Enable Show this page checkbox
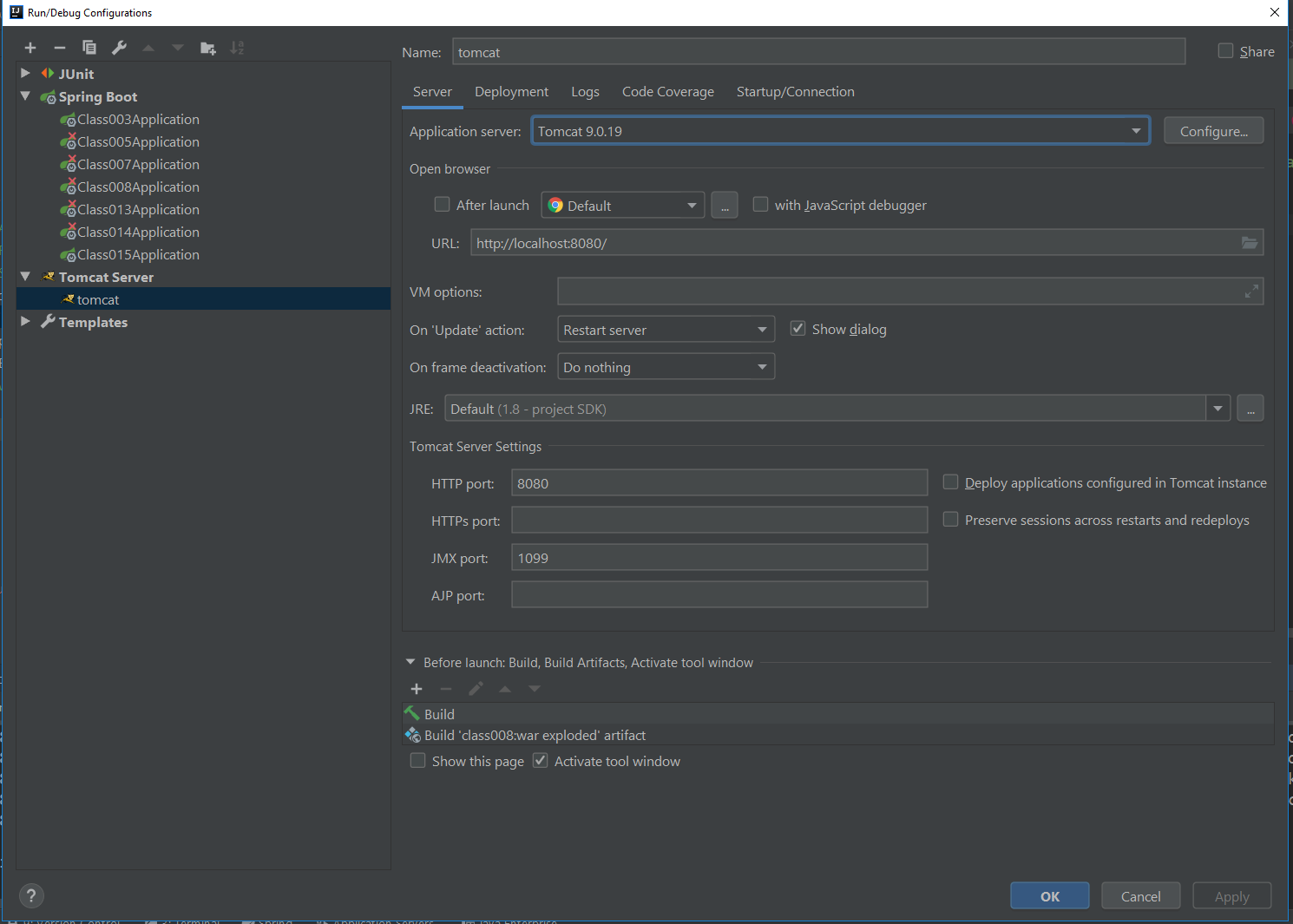The height and width of the screenshot is (924, 1293). coord(417,760)
